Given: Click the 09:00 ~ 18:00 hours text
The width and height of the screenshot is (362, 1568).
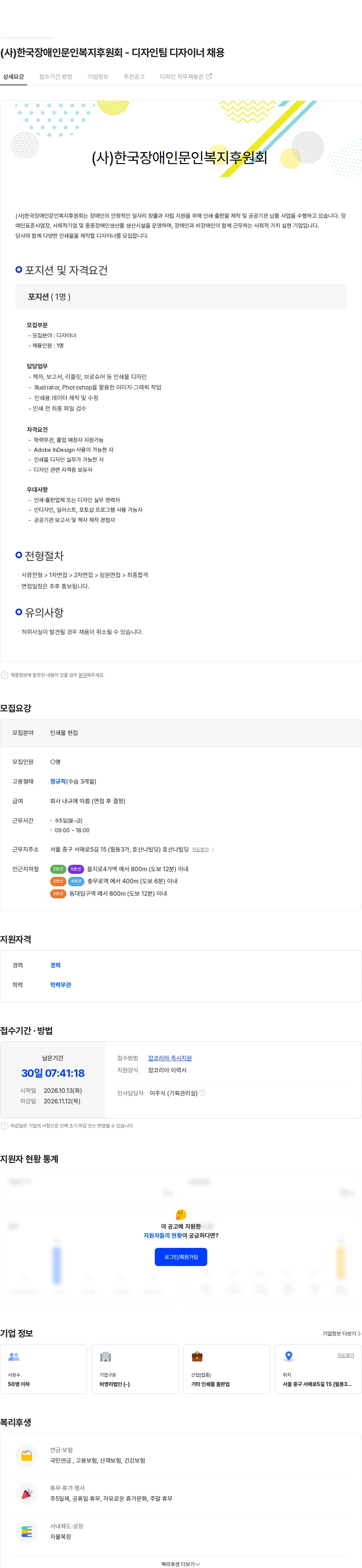Looking at the screenshot, I should pos(72,830).
